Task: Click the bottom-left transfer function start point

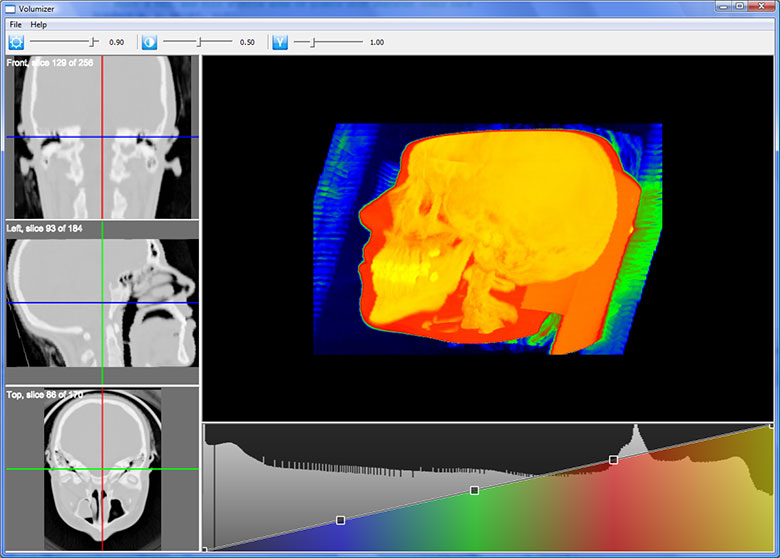Action: click(x=204, y=549)
